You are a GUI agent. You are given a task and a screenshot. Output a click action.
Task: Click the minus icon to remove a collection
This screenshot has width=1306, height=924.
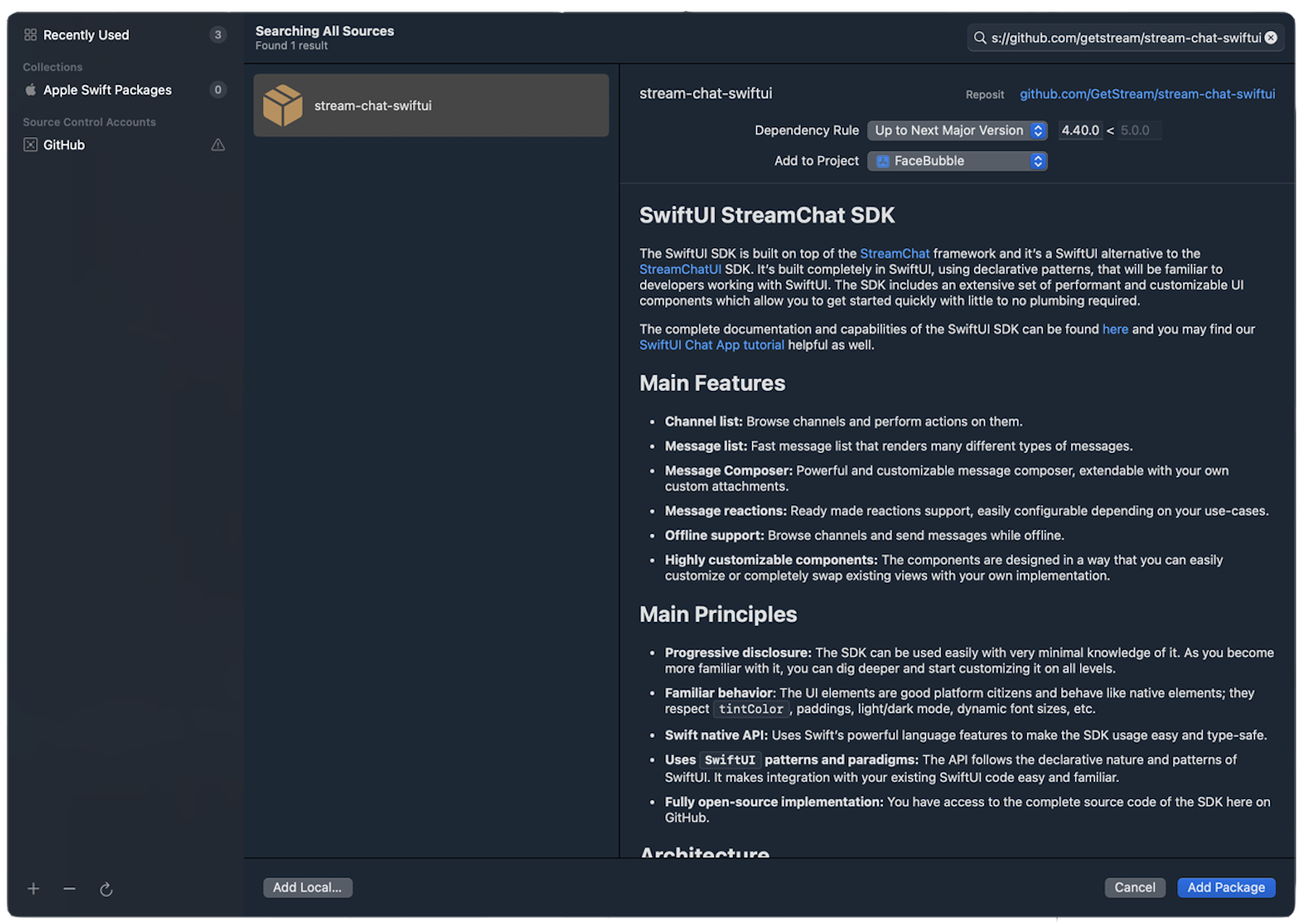pyautogui.click(x=69, y=889)
